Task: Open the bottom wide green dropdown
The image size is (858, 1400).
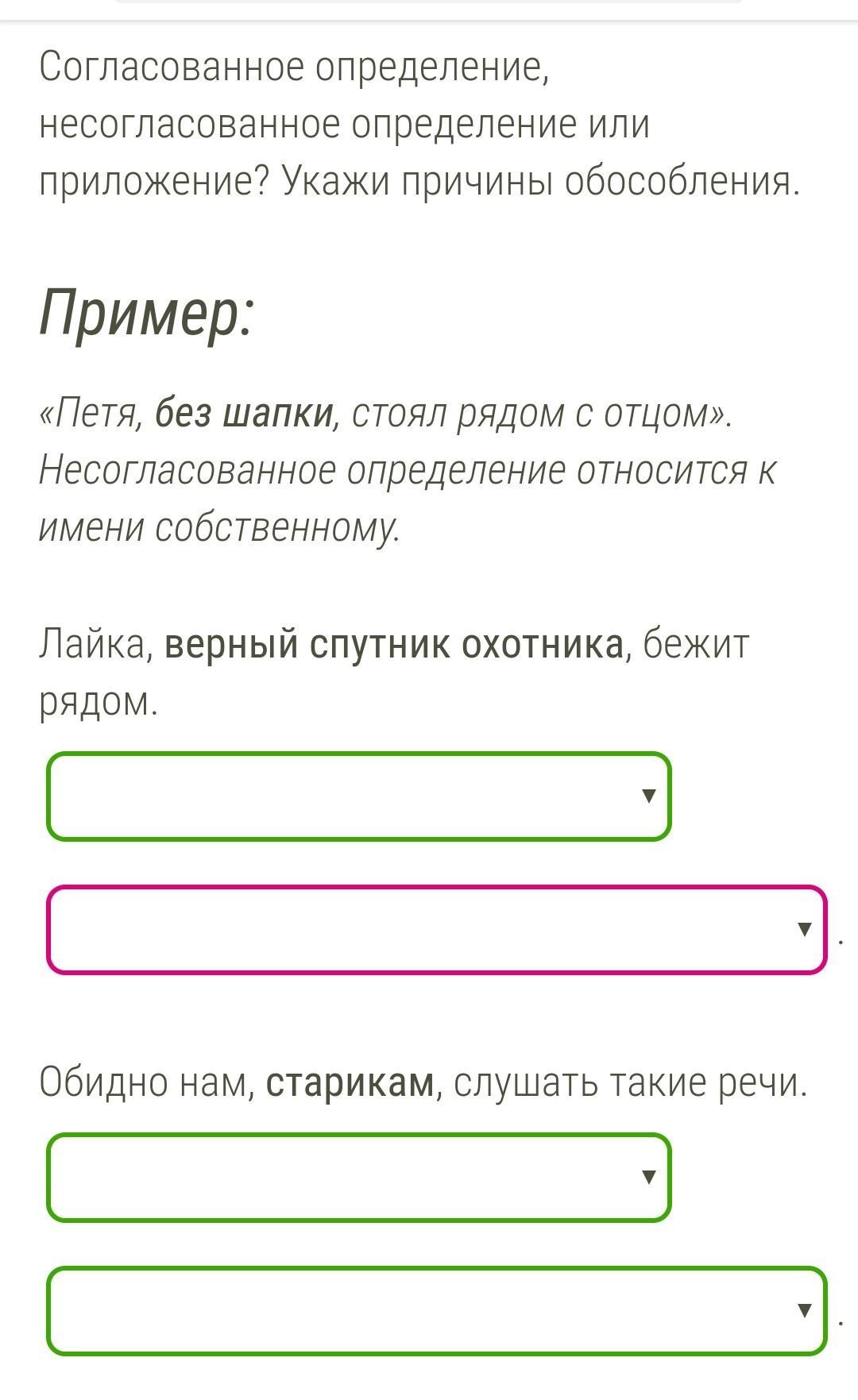Action: tap(435, 1310)
